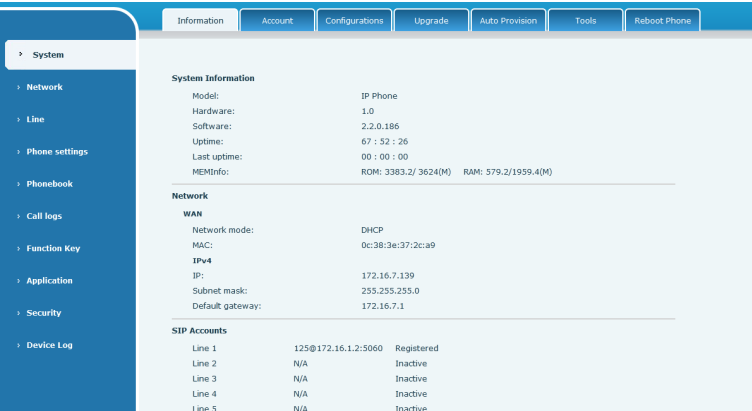Switch to the Information tab
The height and width of the screenshot is (411, 752).
[200, 22]
